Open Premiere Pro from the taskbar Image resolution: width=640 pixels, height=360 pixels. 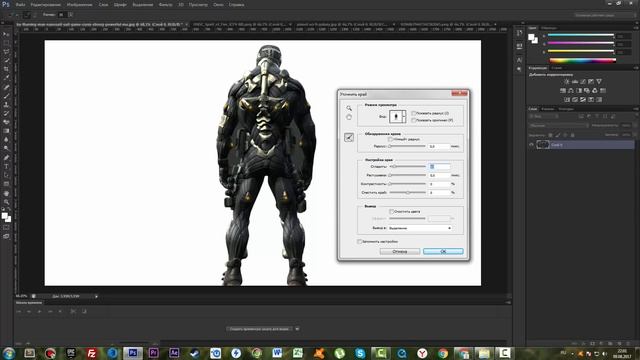pos(153,353)
